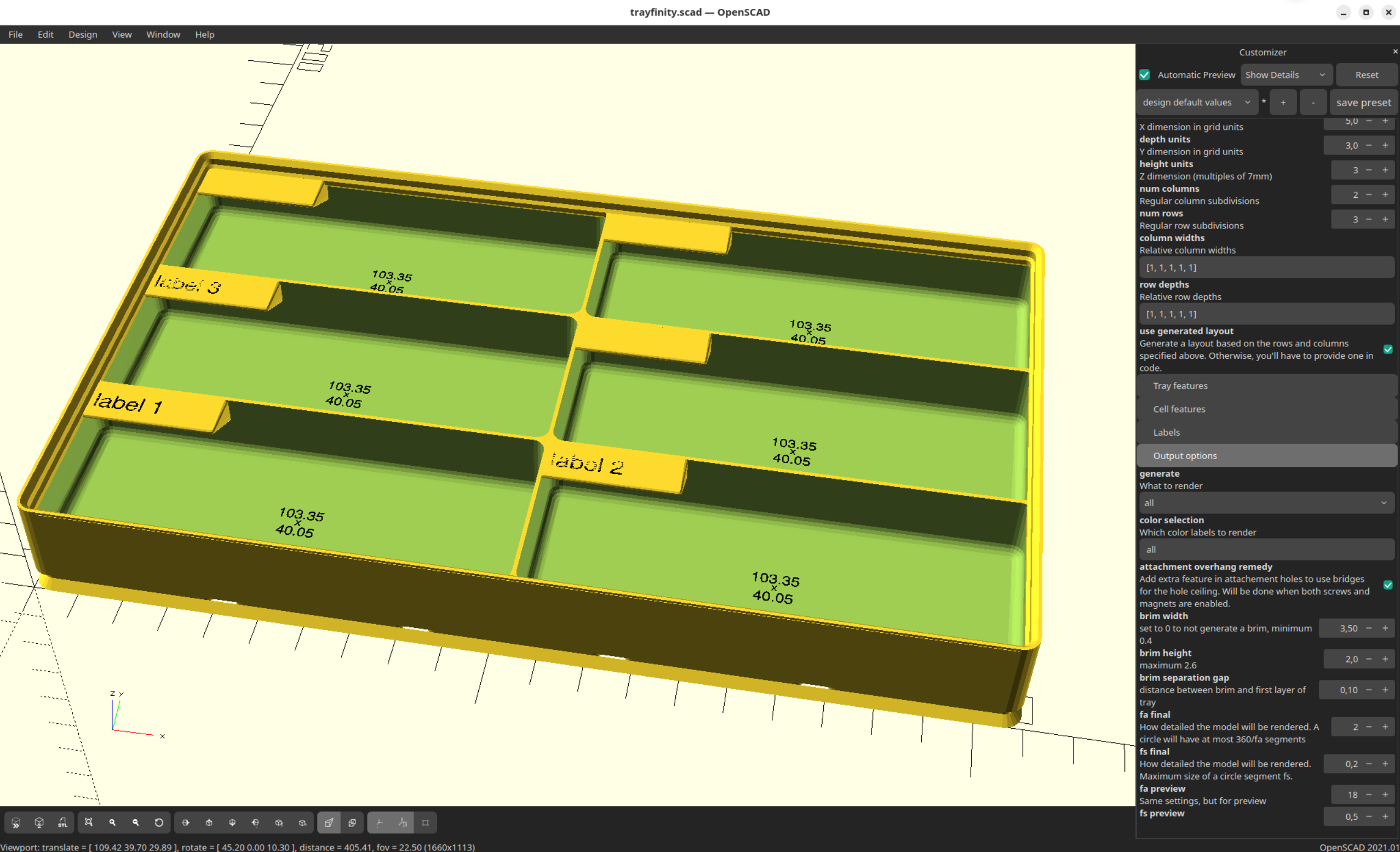Switch to Top view
Screen dimensions: 1400x852
click(x=209, y=822)
